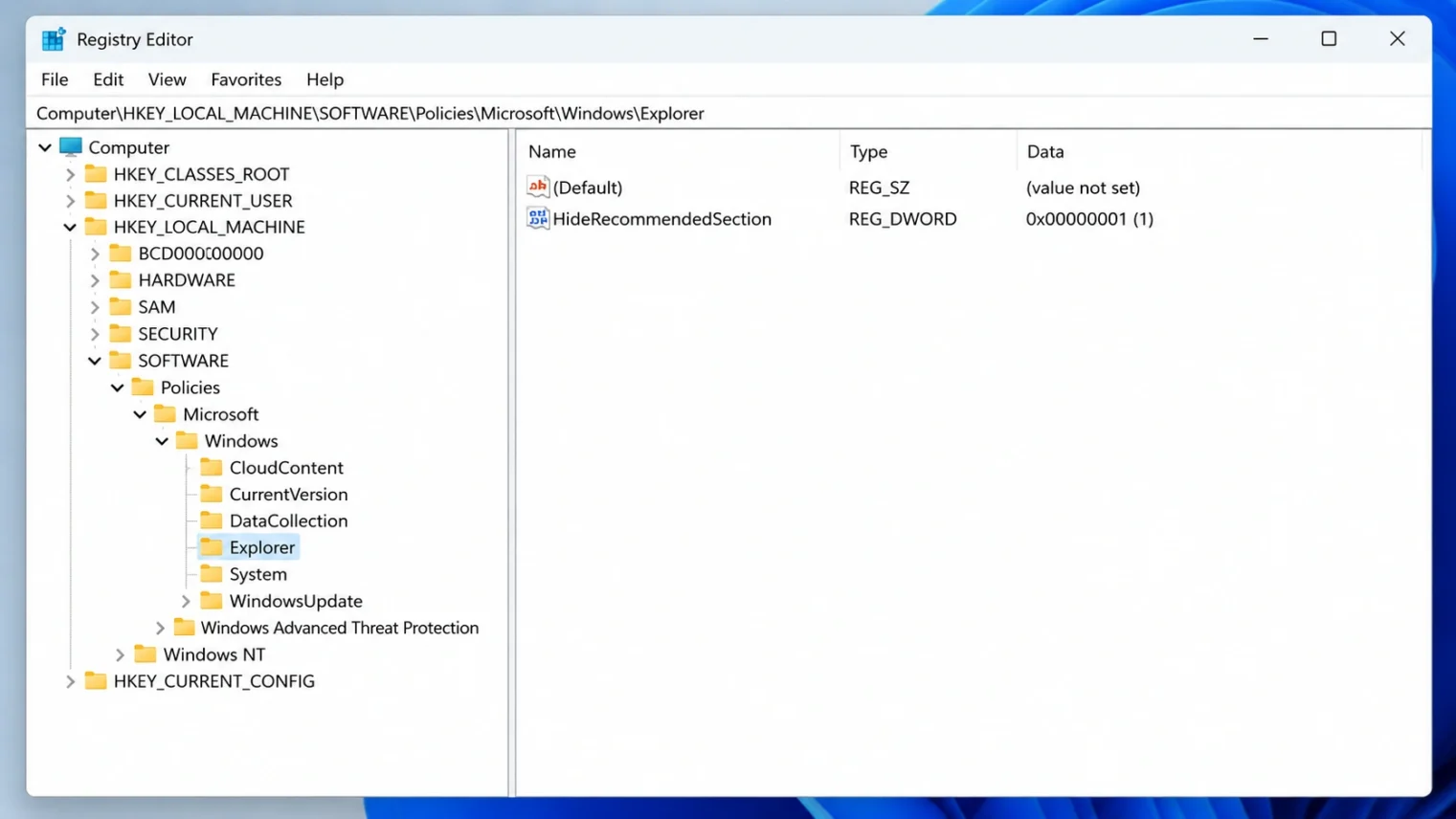
Task: Click the SAM folder icon
Action: click(121, 307)
